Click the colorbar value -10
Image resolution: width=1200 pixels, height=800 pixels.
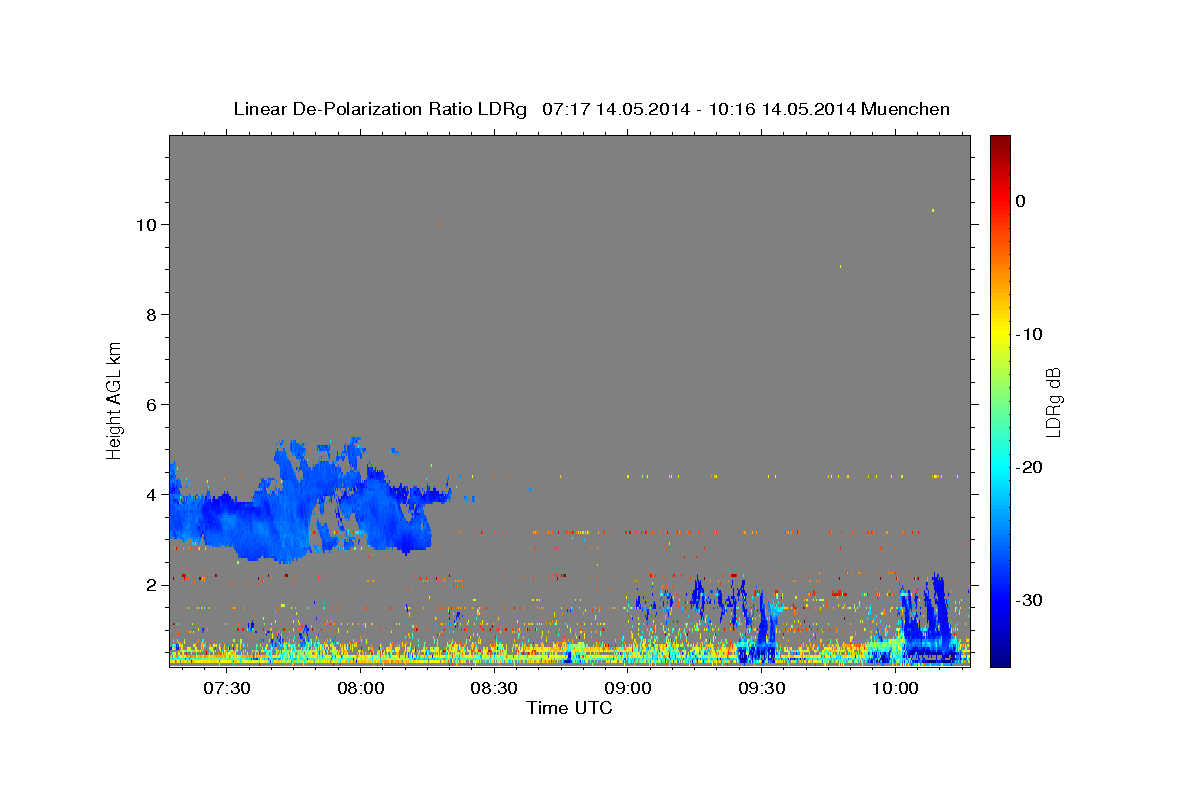pos(1029,334)
